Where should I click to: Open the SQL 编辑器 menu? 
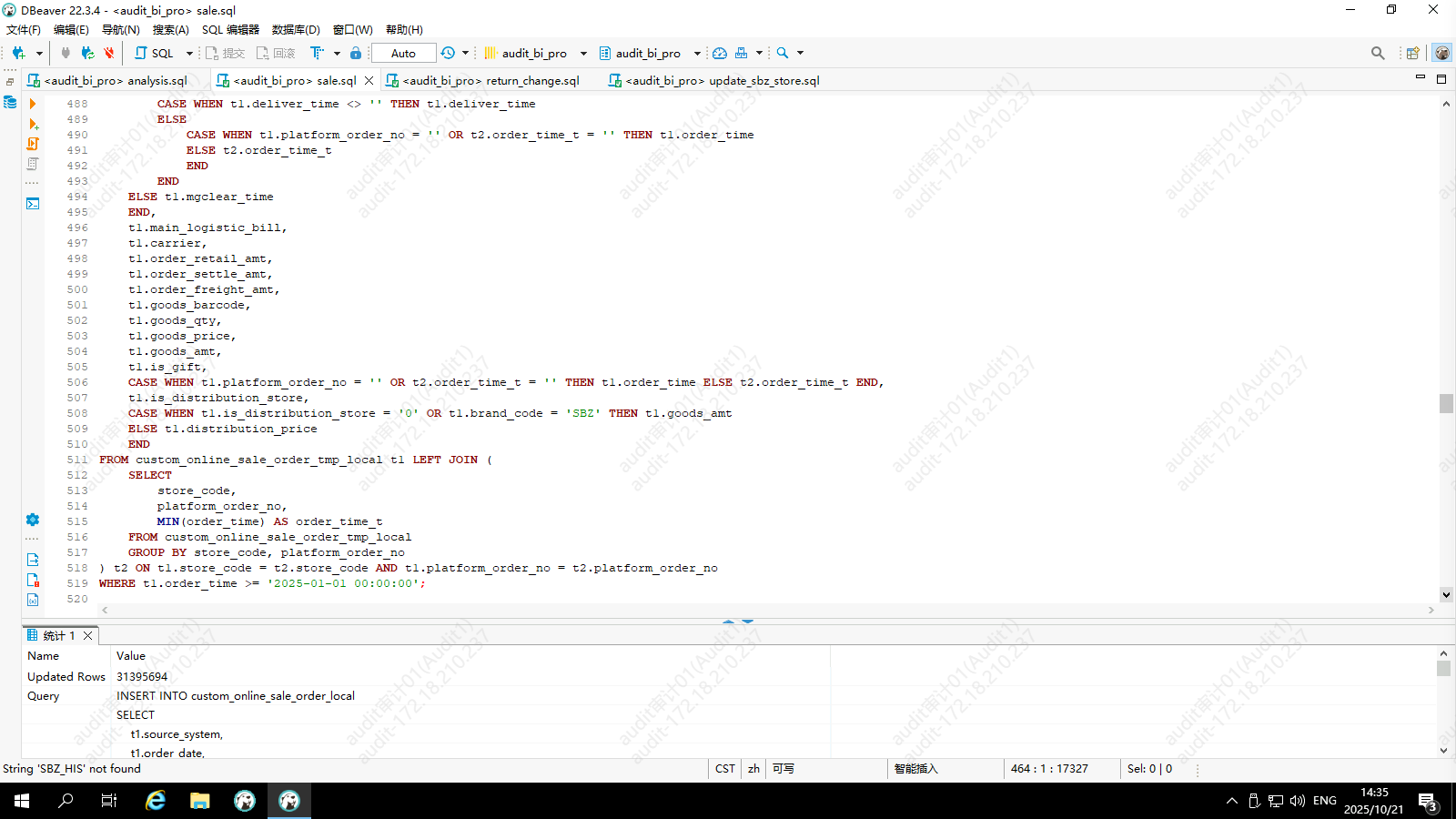tap(230, 30)
